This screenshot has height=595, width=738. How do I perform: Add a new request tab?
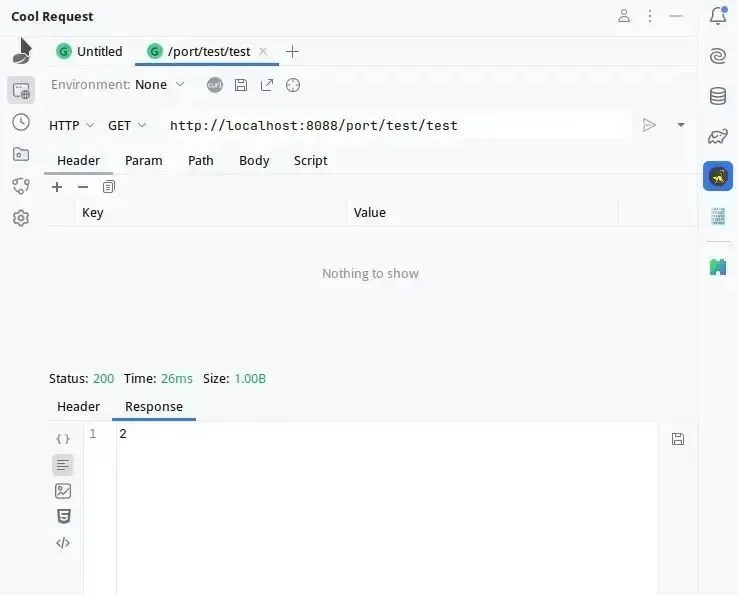tap(292, 51)
